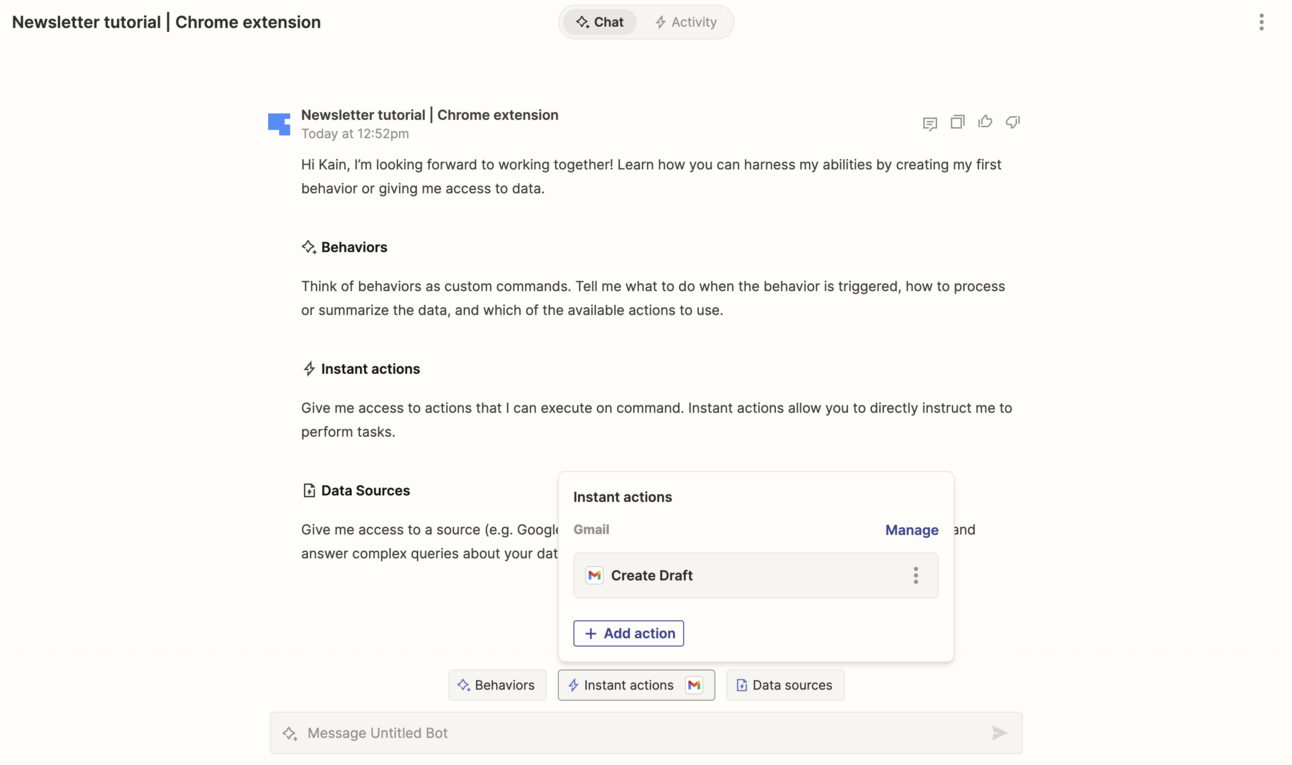Click the sparkle icon in message box
Screen dimensions: 1292x765
click(x=290, y=733)
